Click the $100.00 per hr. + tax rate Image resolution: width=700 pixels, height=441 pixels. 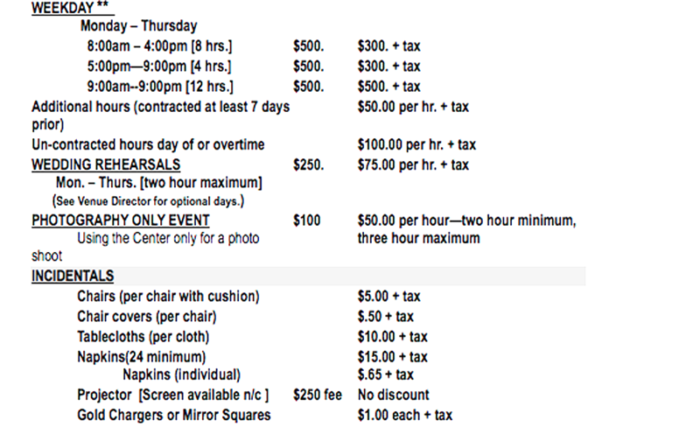click(416, 145)
